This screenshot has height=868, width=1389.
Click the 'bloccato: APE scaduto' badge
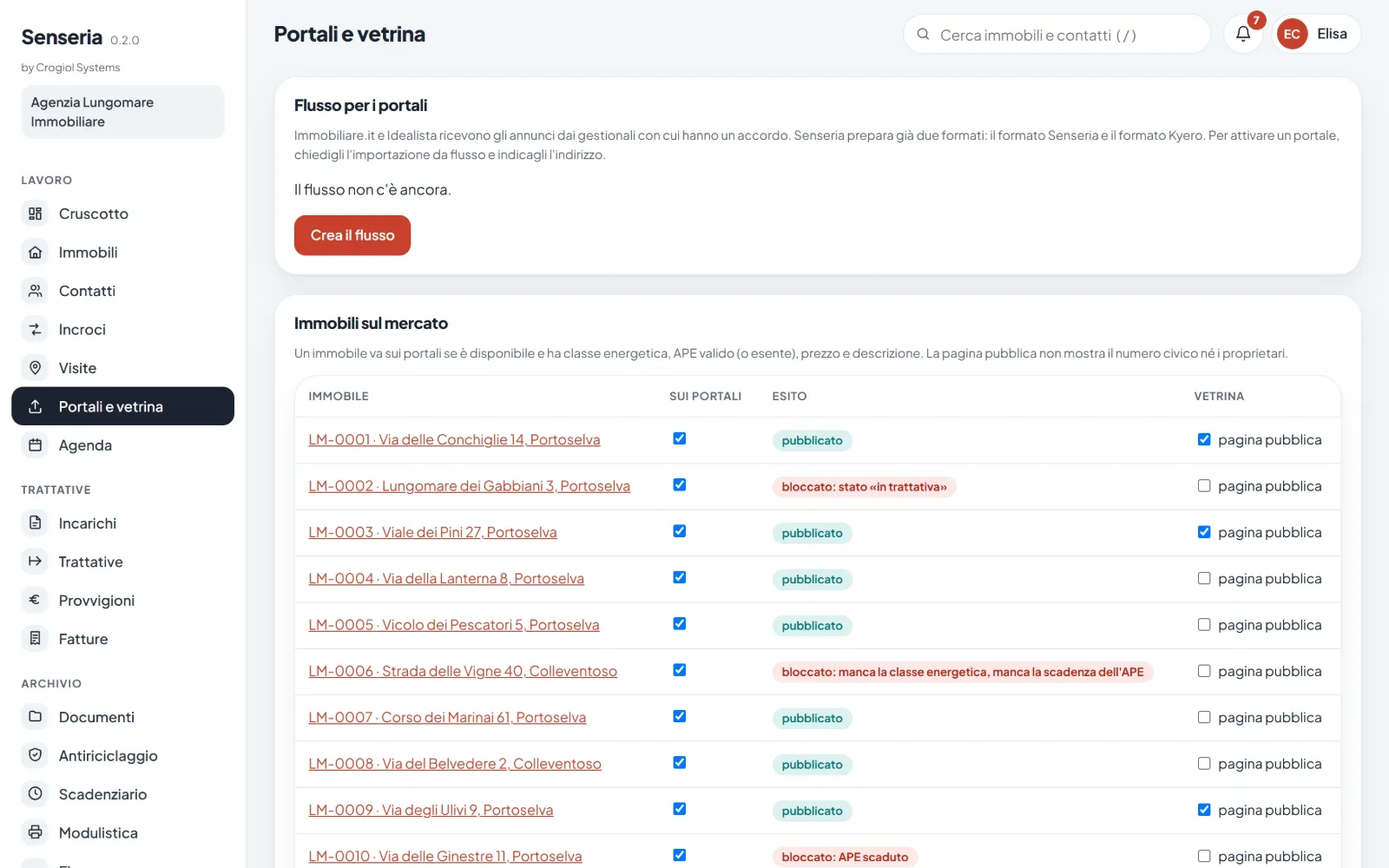[x=845, y=857]
